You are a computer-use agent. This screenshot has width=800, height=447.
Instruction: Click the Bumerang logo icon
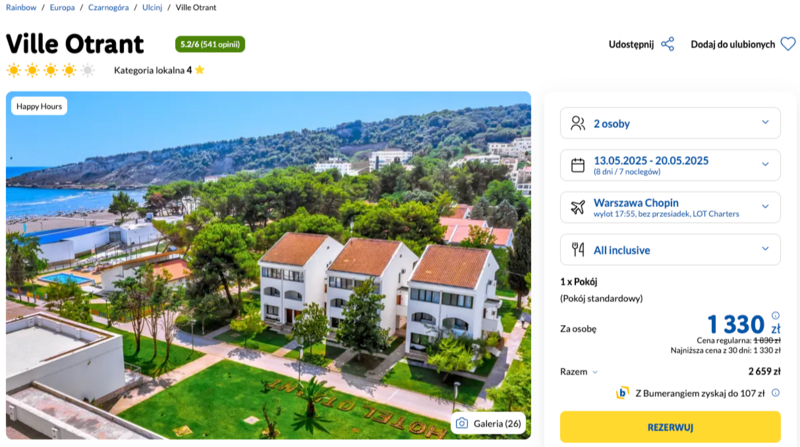(622, 392)
